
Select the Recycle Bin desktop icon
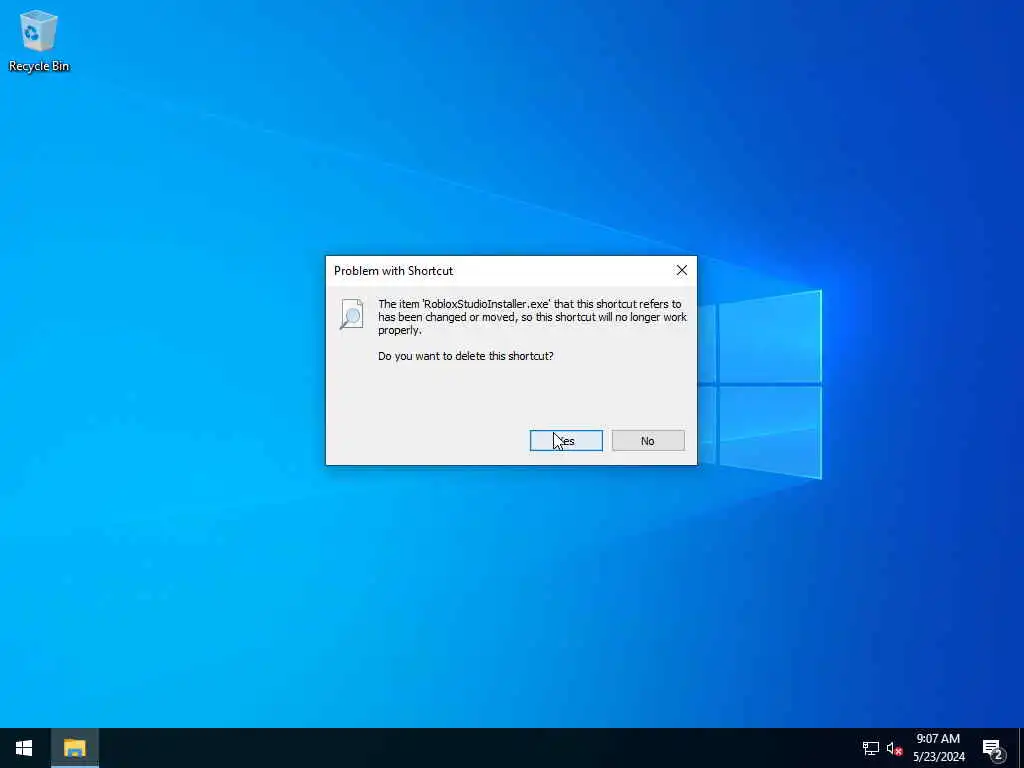point(39,40)
